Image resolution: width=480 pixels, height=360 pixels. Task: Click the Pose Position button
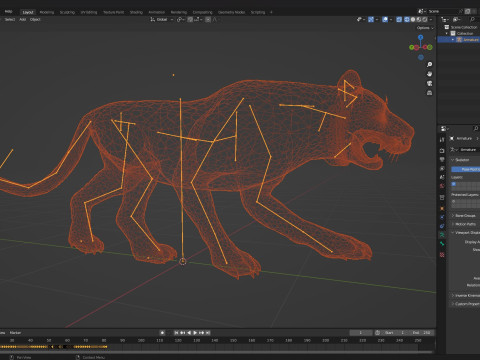[x=466, y=169]
